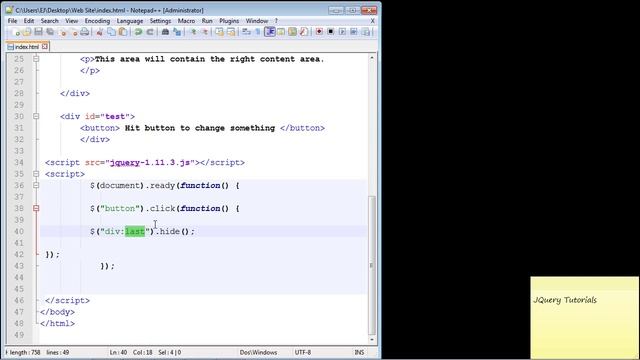
Task: Collapse the red fold marker on line 38
Action: pos(36,208)
